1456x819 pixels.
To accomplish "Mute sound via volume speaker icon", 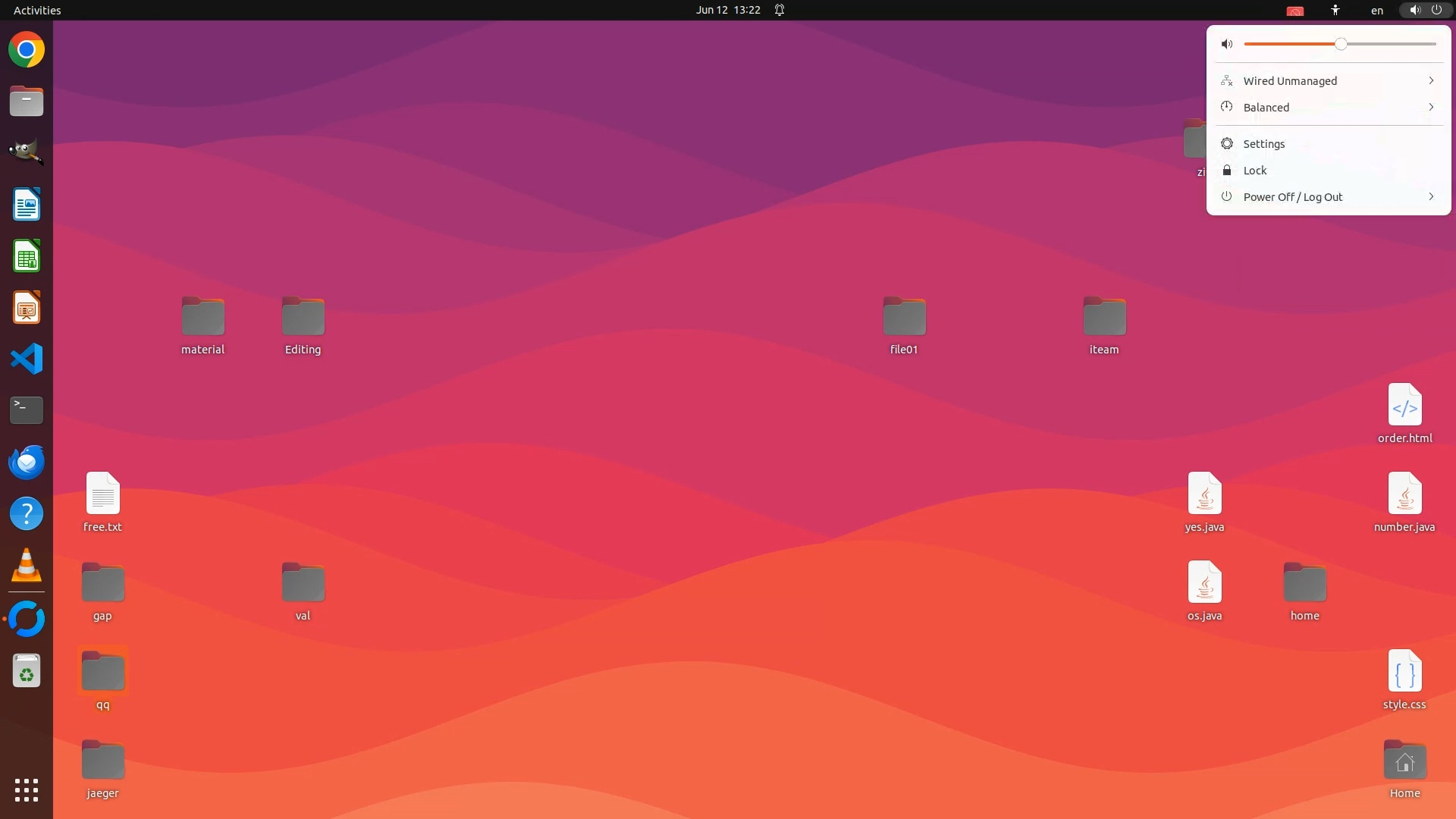I will (1227, 44).
